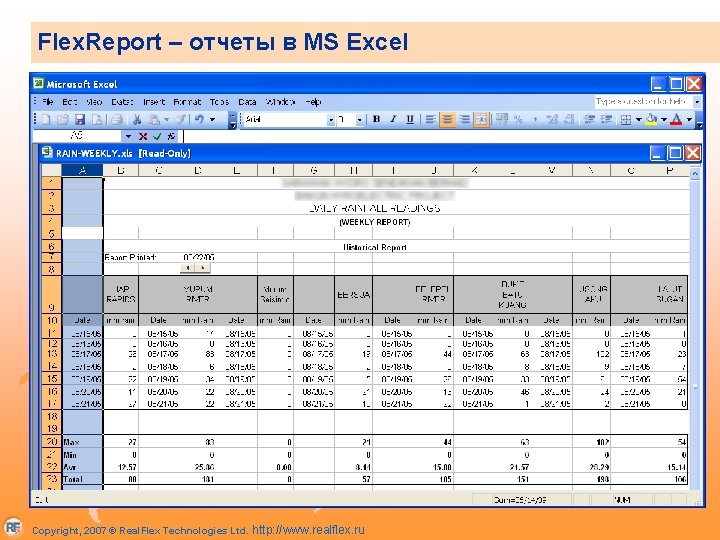Open the Borders dropdown arrow

[639, 120]
